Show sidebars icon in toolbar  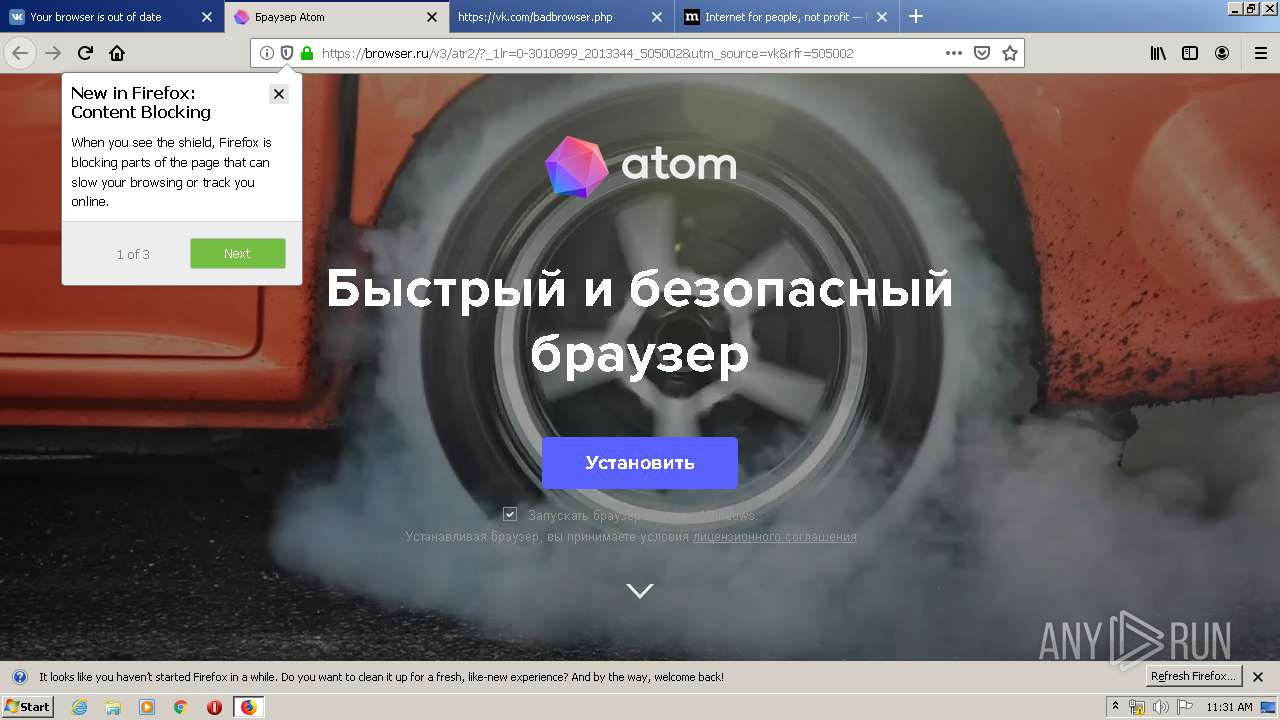(x=1190, y=53)
